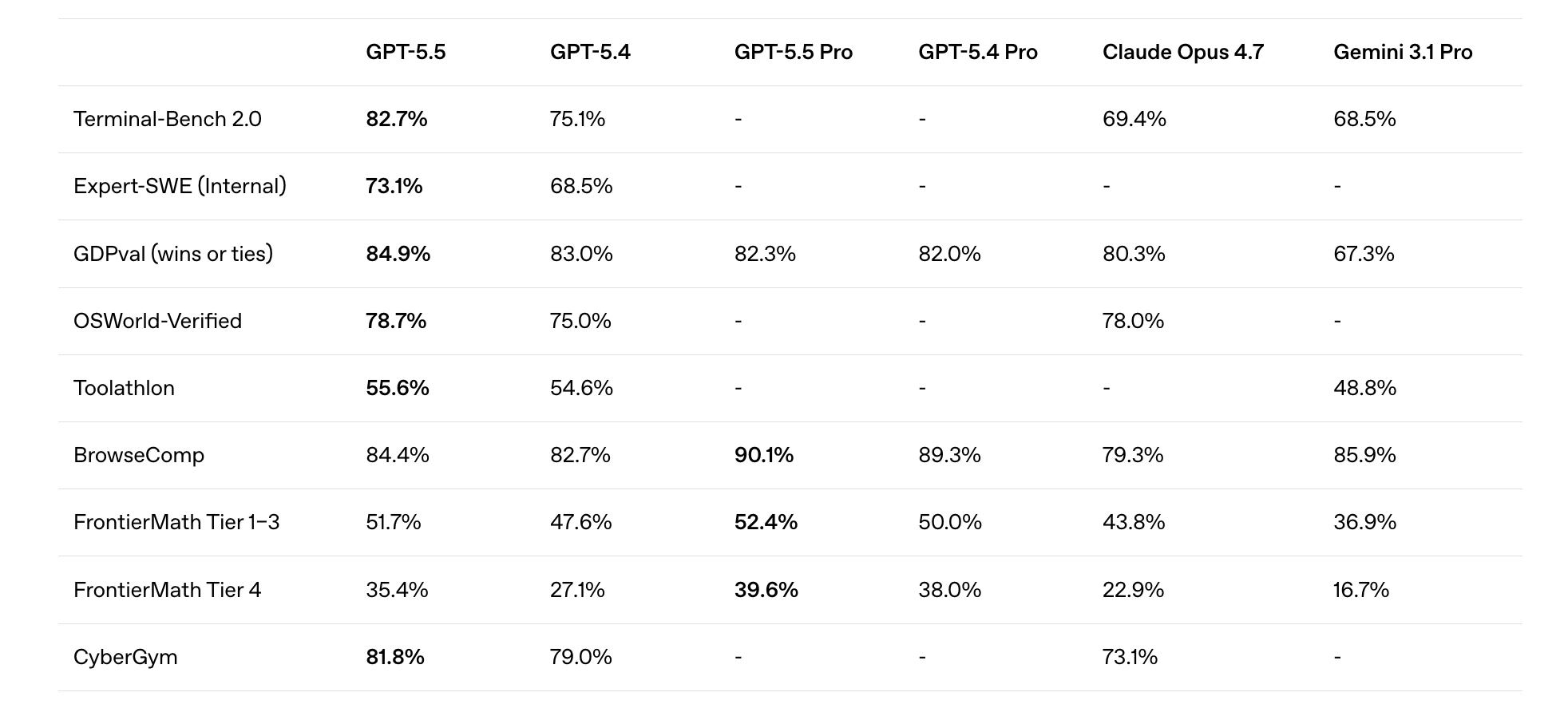Click the FrontierMath Tier 4 label
The height and width of the screenshot is (720, 1568).
click(167, 590)
